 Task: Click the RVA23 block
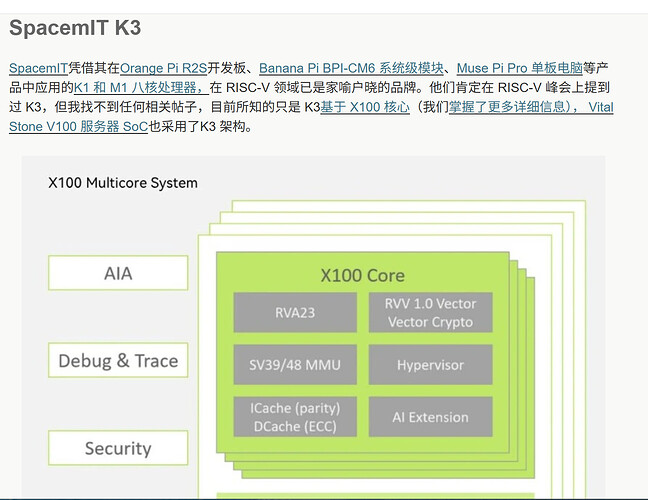pos(295,313)
